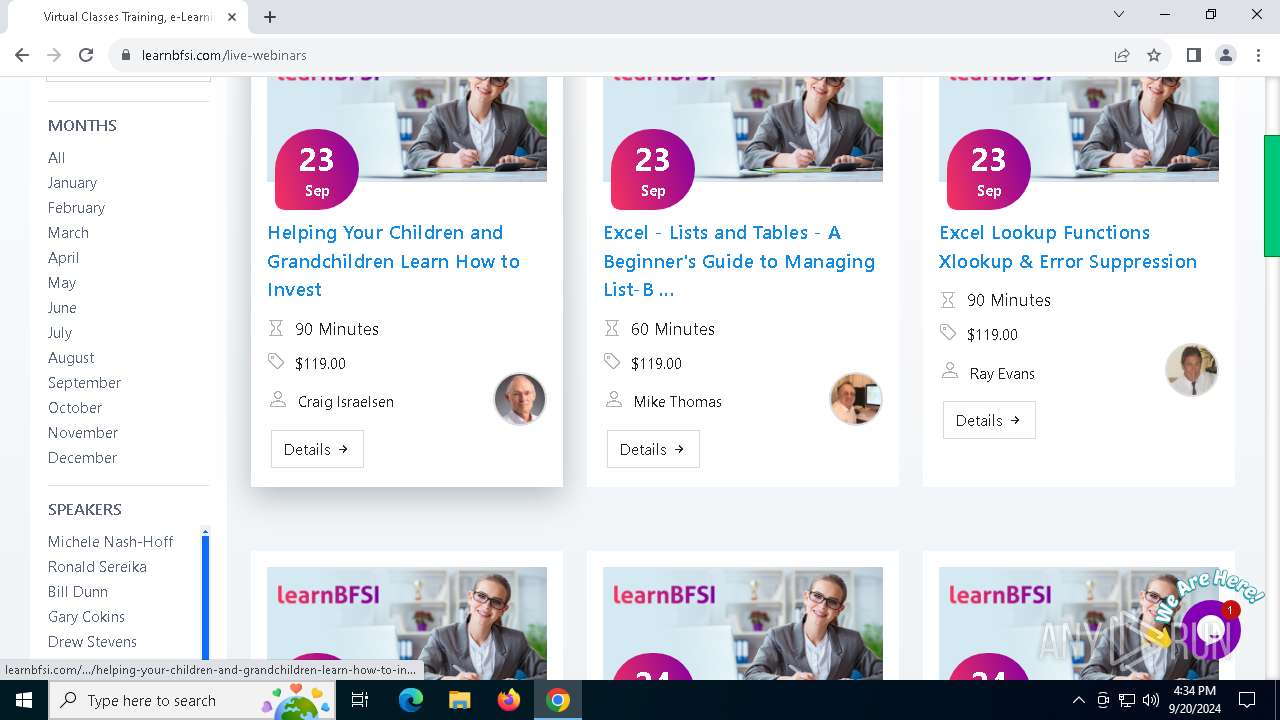
Task: Launch Microsoft Edge from taskbar
Action: click(x=411, y=700)
